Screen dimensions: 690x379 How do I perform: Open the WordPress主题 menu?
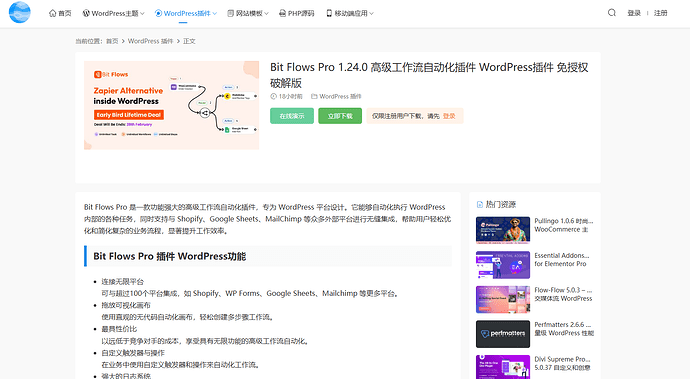pyautogui.click(x=114, y=13)
